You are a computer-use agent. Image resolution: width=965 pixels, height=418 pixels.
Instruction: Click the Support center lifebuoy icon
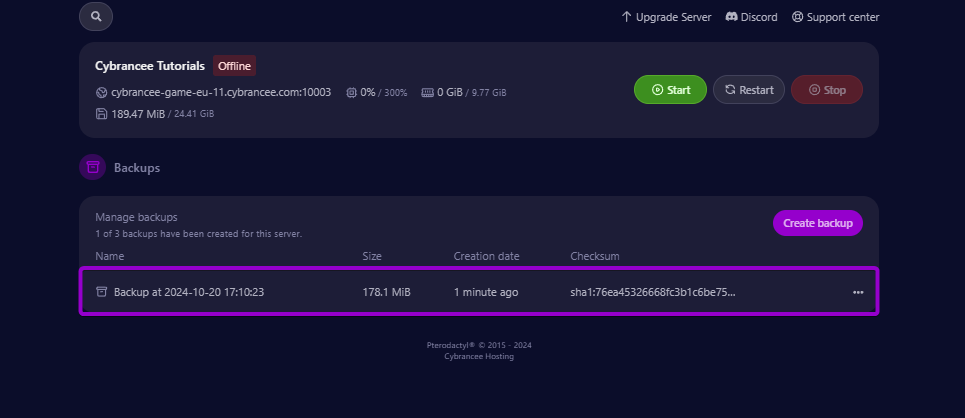pos(798,17)
